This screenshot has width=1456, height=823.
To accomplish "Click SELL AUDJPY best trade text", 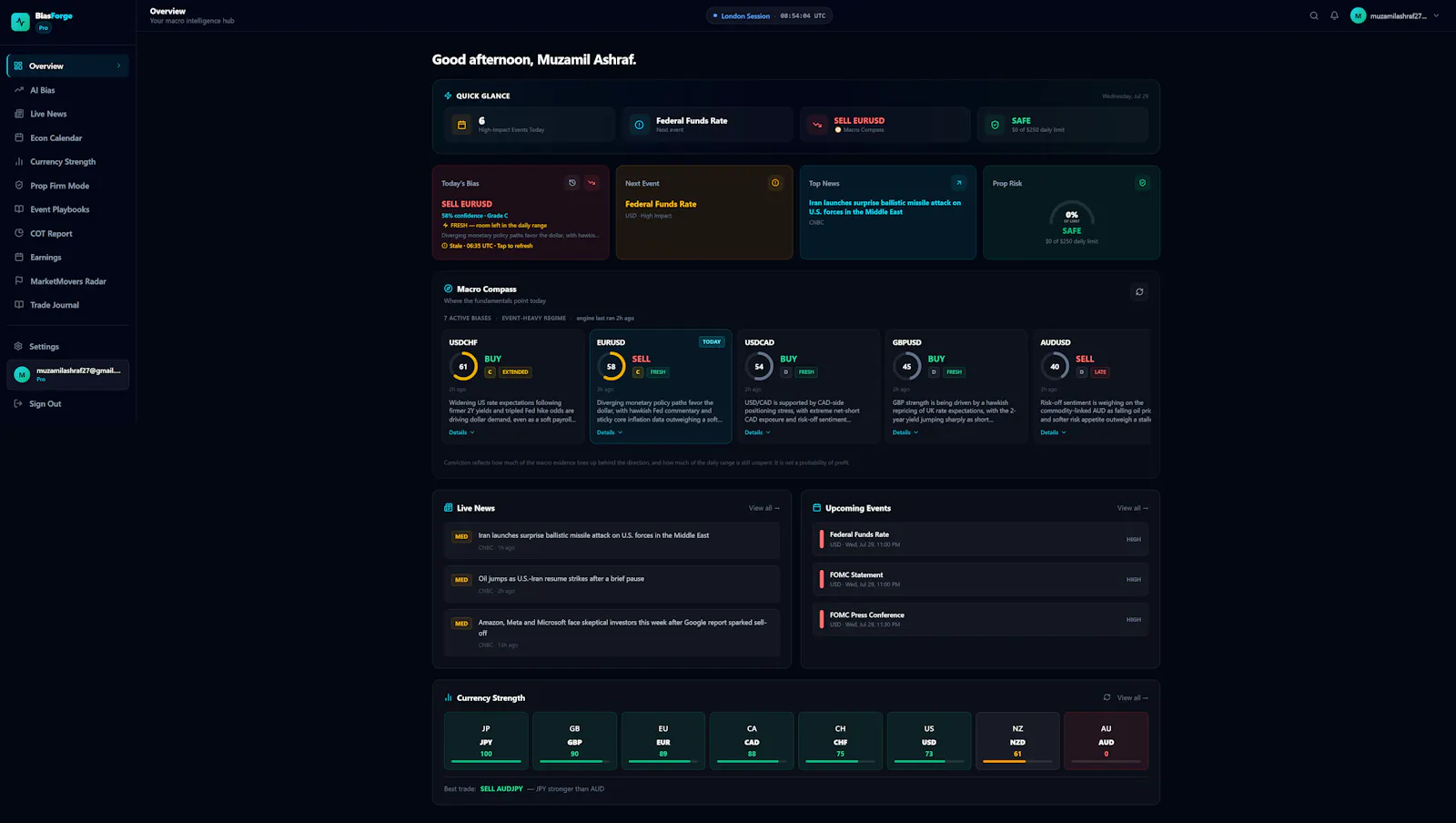I will point(501,789).
